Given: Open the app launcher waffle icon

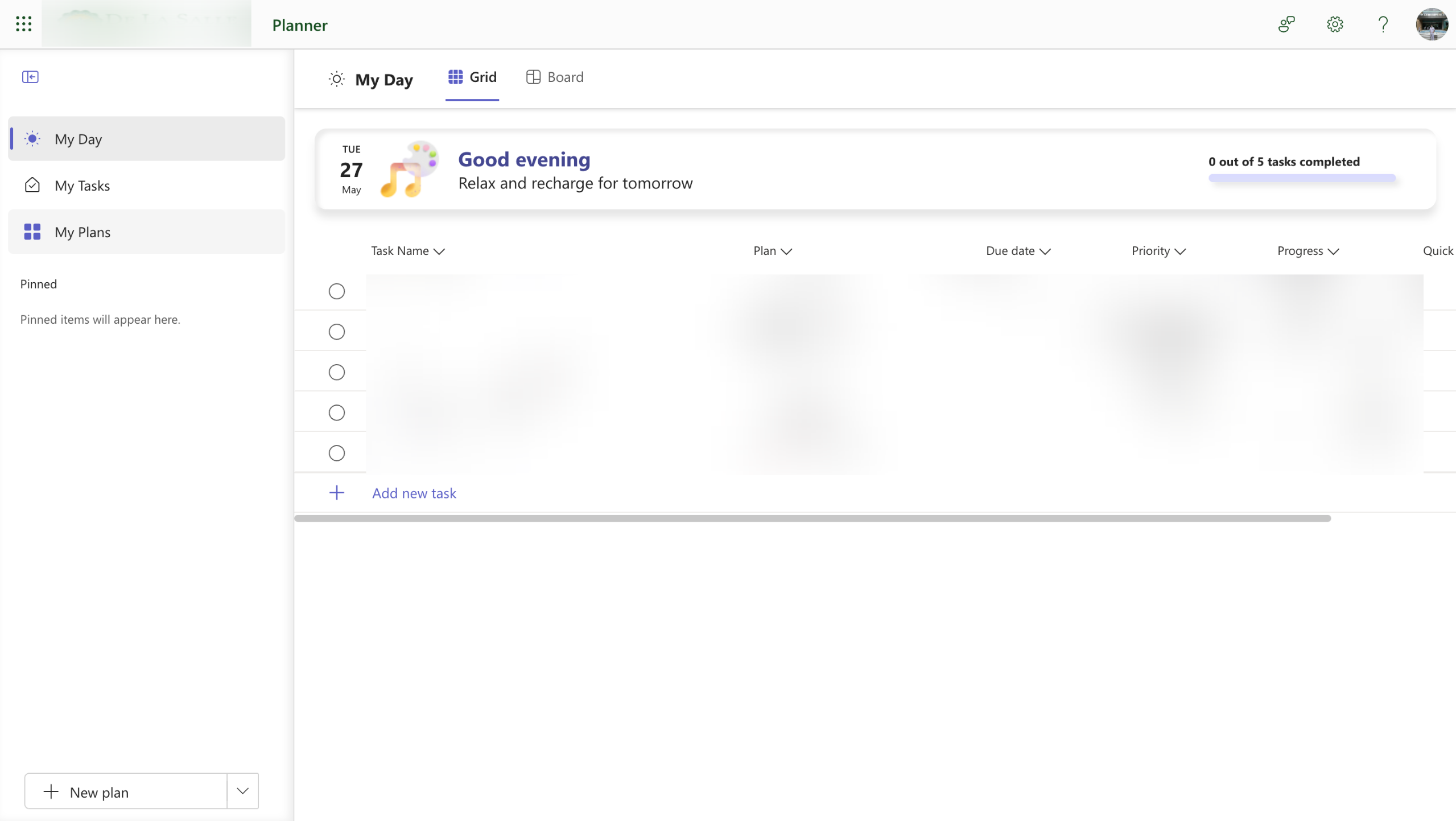Looking at the screenshot, I should (x=23, y=24).
